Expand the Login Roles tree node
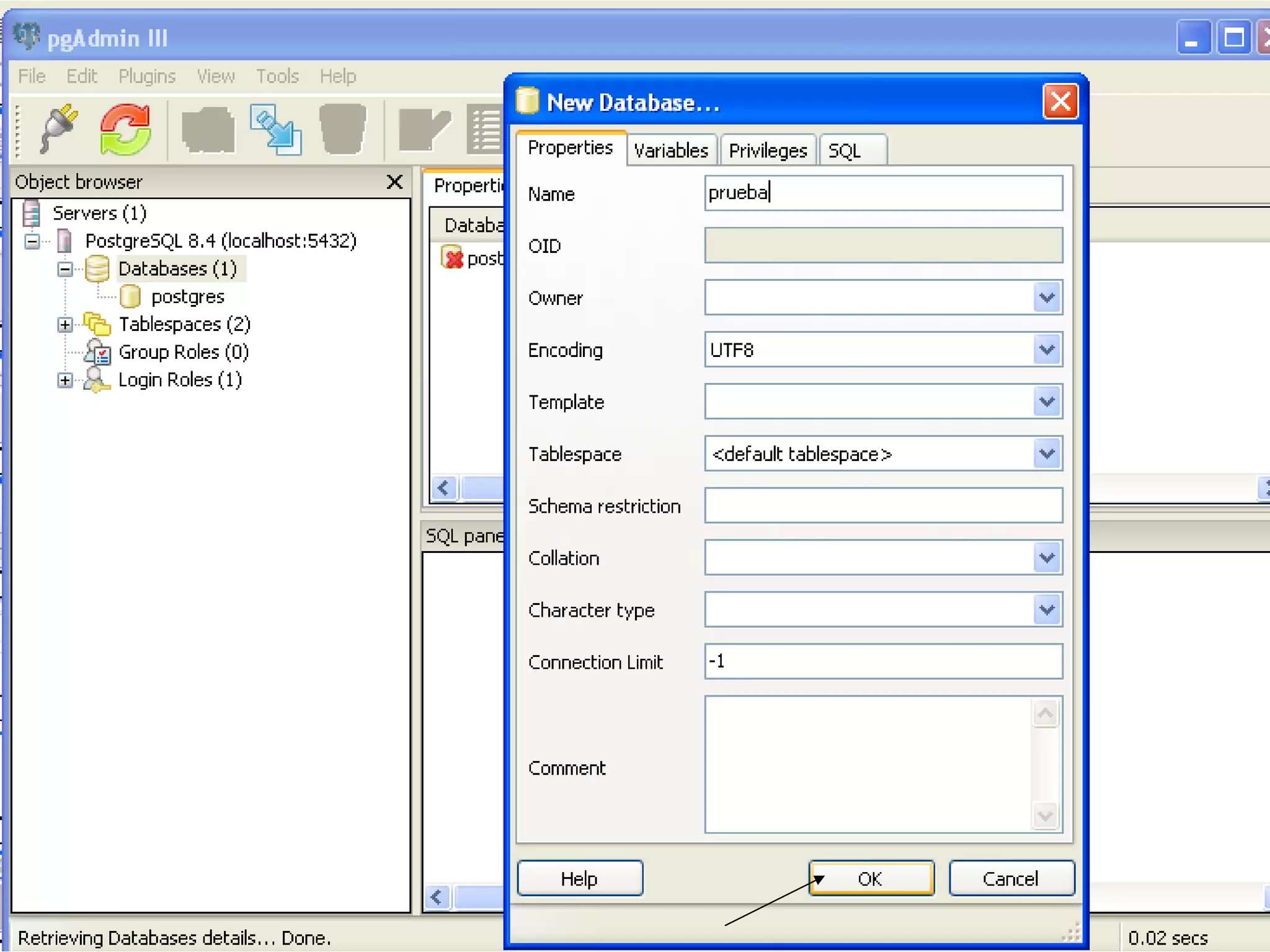Viewport: 1270px width, 952px height. point(65,380)
